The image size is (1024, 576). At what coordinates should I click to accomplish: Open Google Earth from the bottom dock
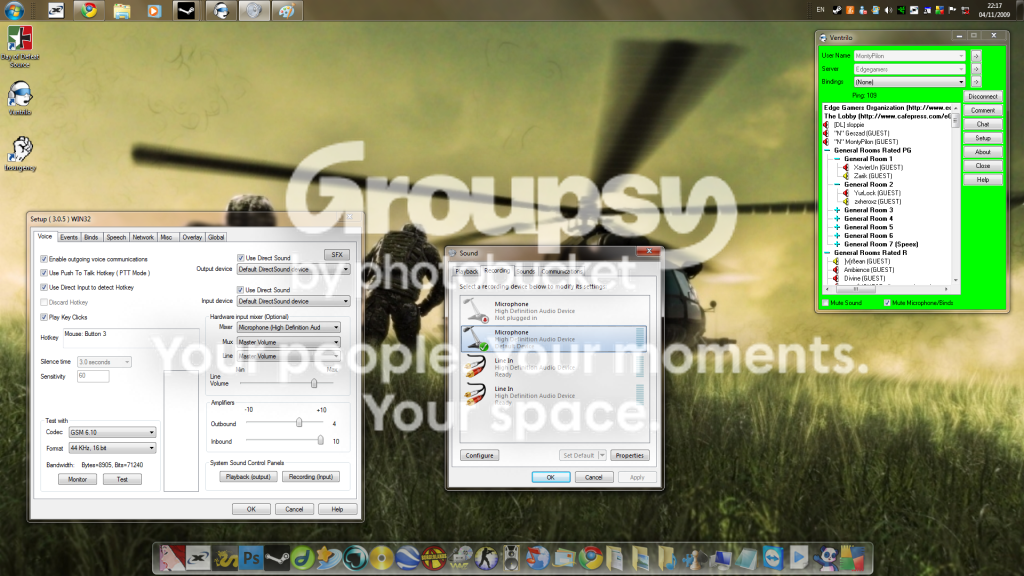coord(407,558)
